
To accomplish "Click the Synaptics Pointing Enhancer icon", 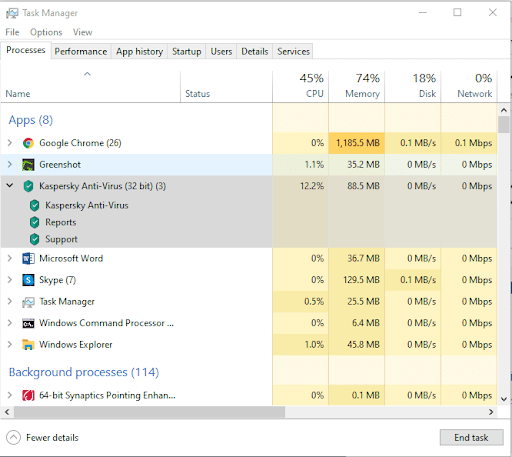I will 28,395.
